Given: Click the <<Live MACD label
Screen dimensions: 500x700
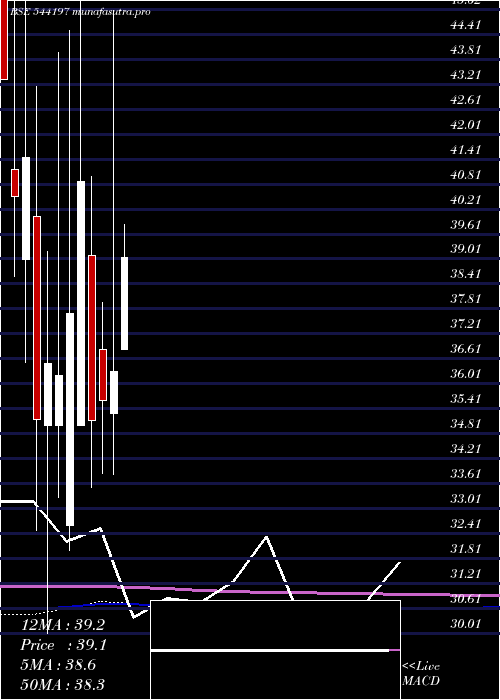Looking at the screenshot, I should 421,673.
